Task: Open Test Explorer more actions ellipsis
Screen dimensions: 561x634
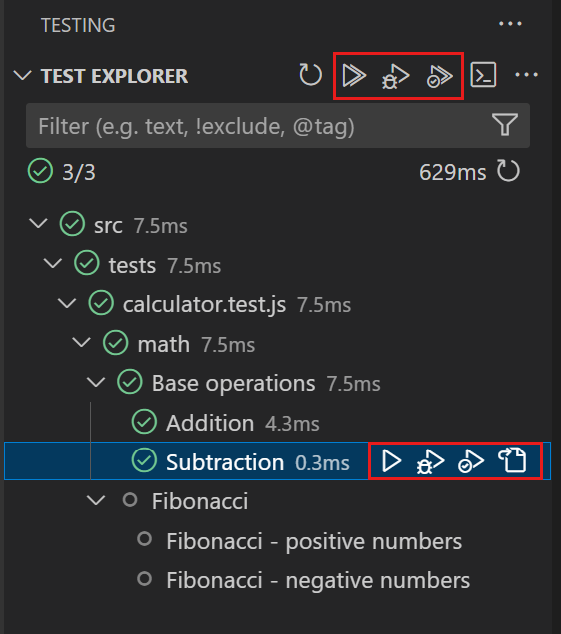Action: pyautogui.click(x=526, y=75)
